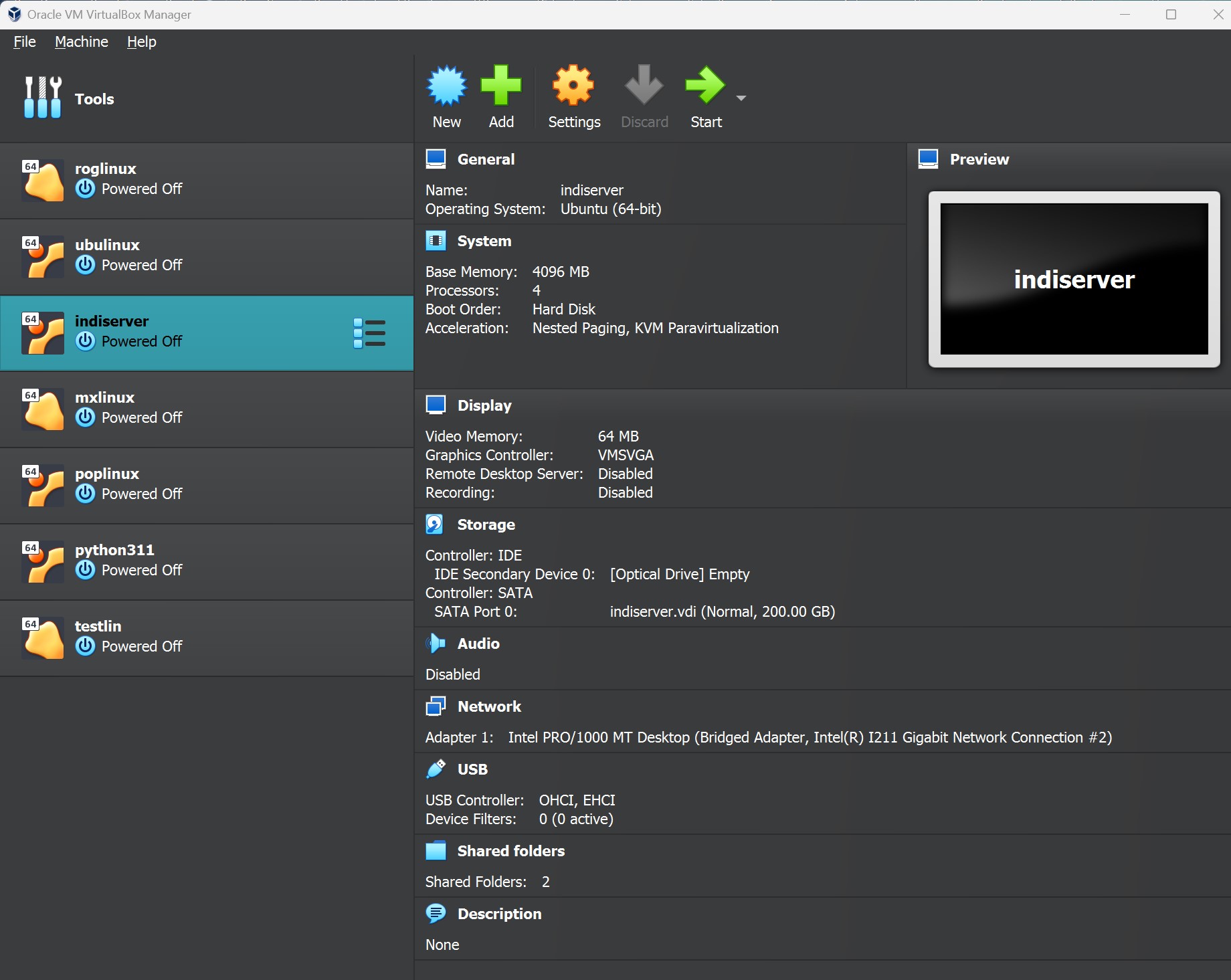The image size is (1231, 980).
Task: Select python311 in the machine list
Action: 207,562
